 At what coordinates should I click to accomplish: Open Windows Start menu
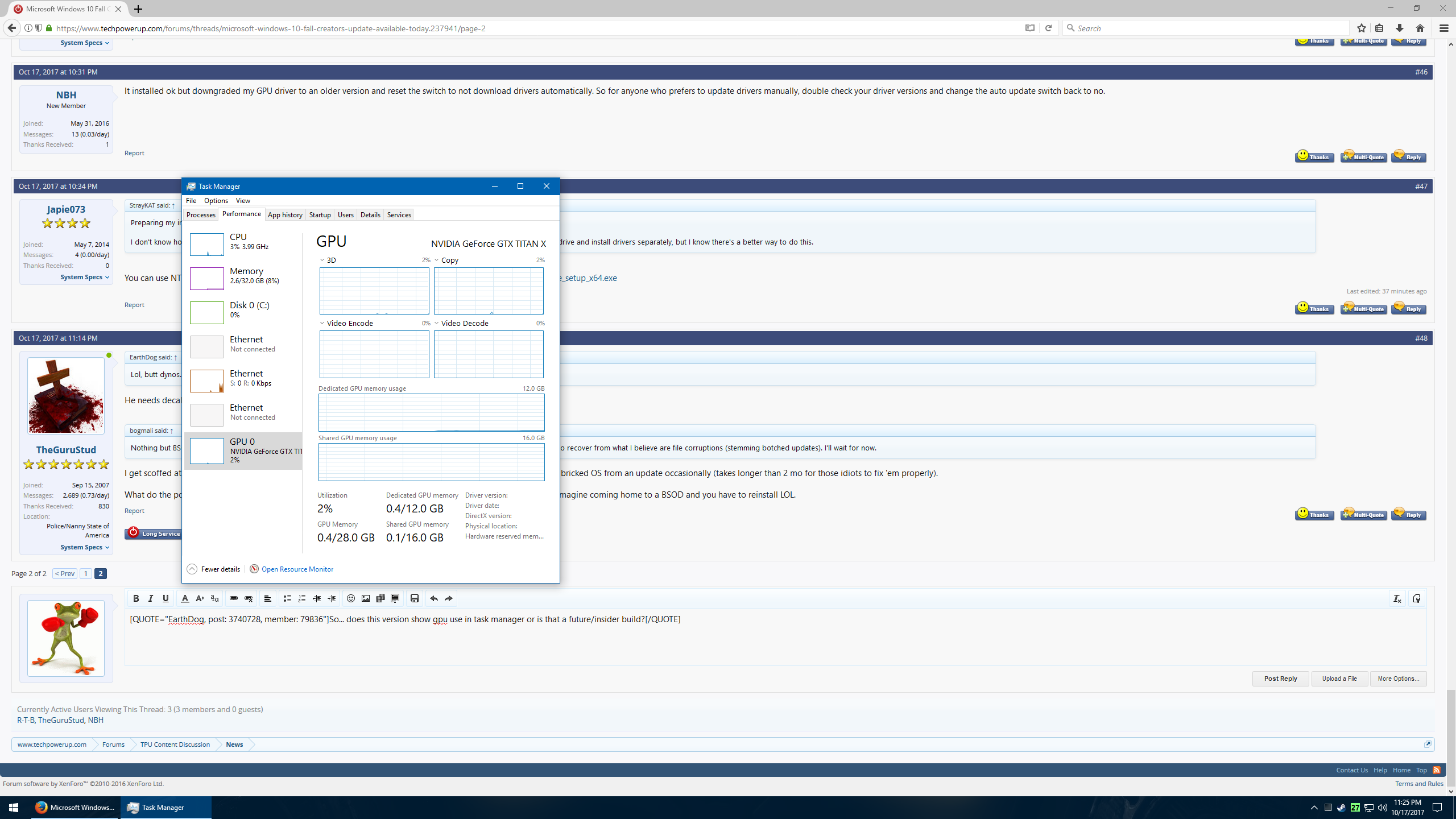tap(14, 808)
